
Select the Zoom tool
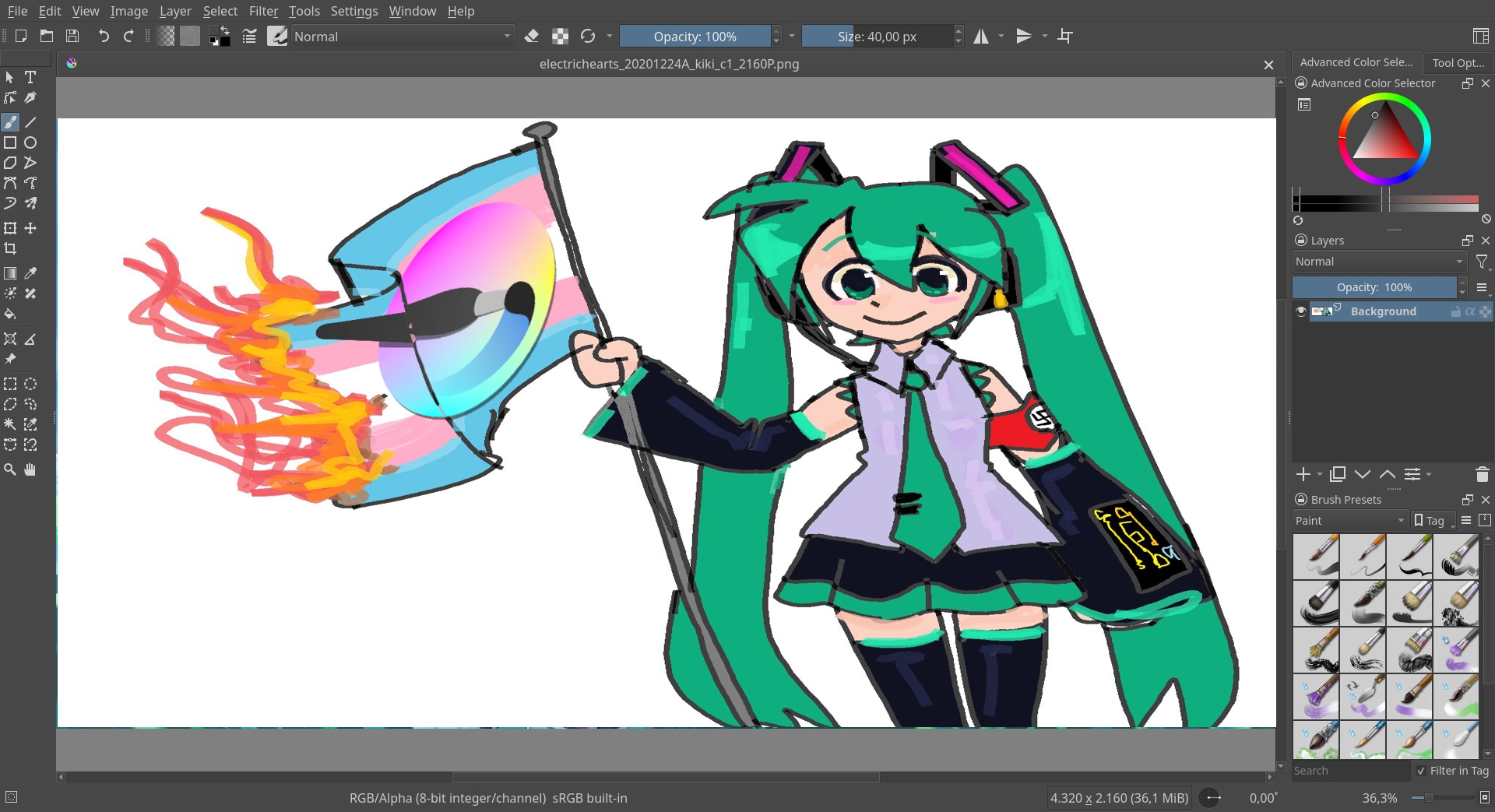pos(10,469)
